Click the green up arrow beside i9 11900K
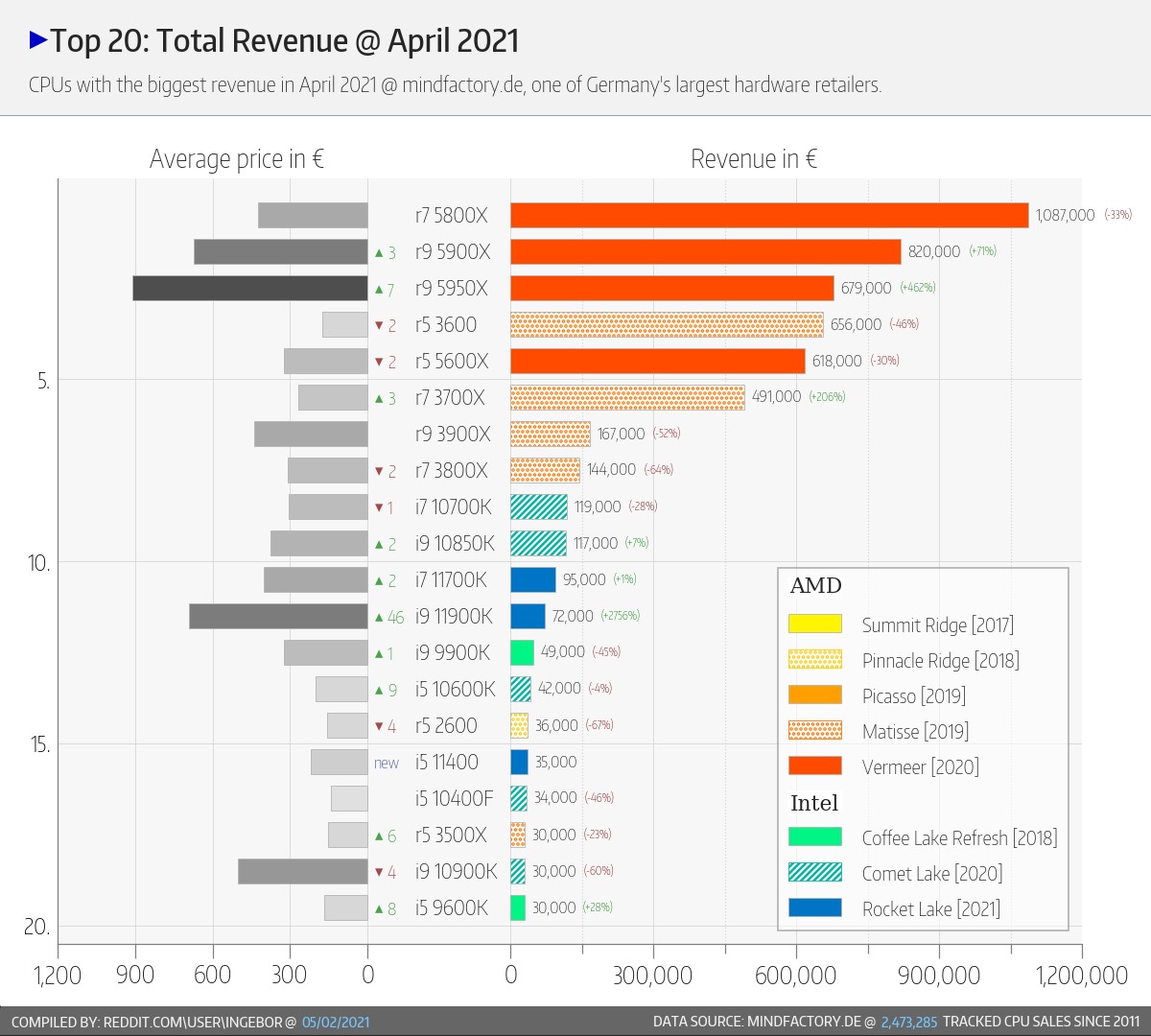Image resolution: width=1151 pixels, height=1036 pixels. (x=379, y=618)
